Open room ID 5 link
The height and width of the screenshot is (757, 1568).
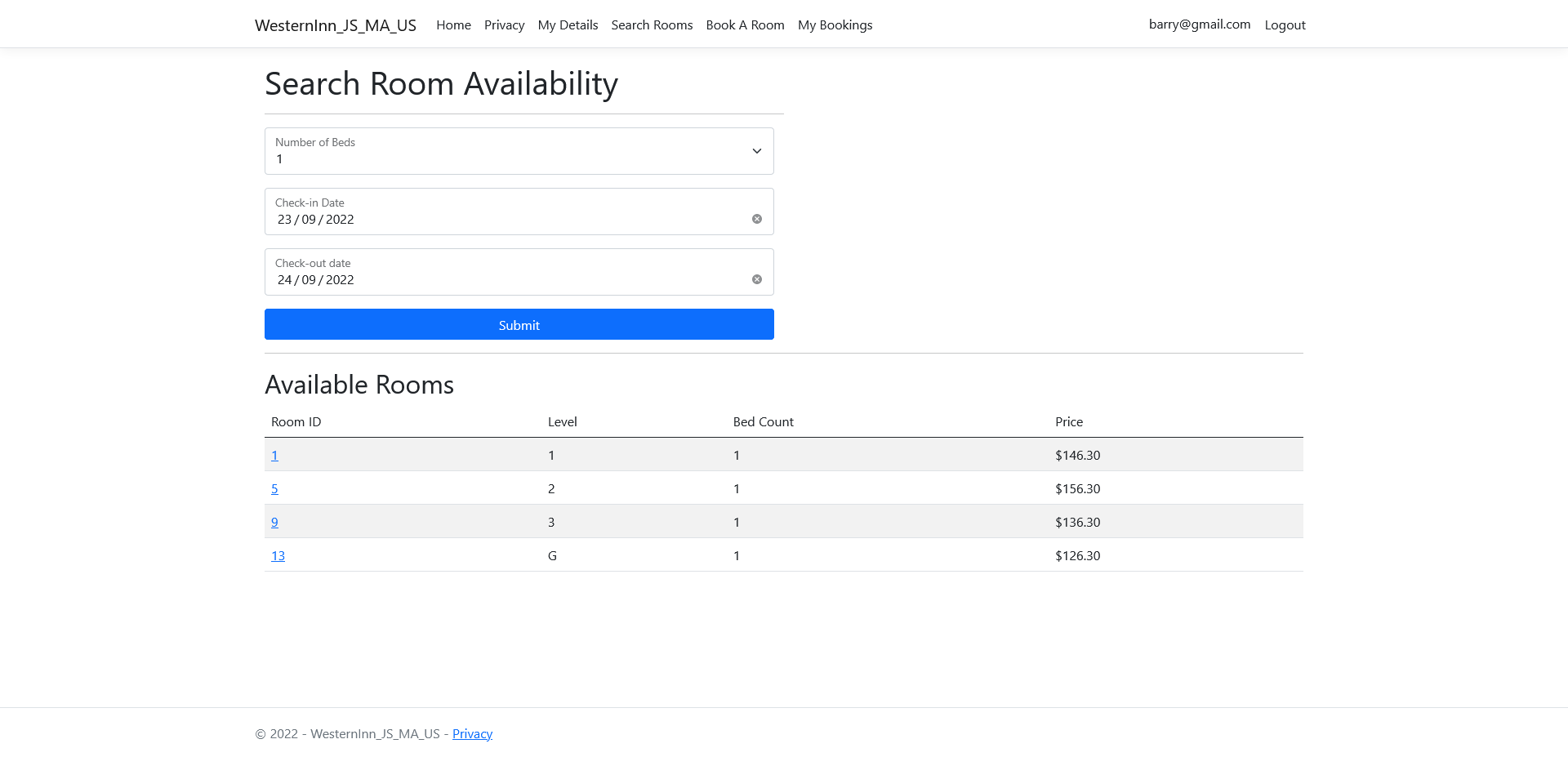pyautogui.click(x=274, y=489)
